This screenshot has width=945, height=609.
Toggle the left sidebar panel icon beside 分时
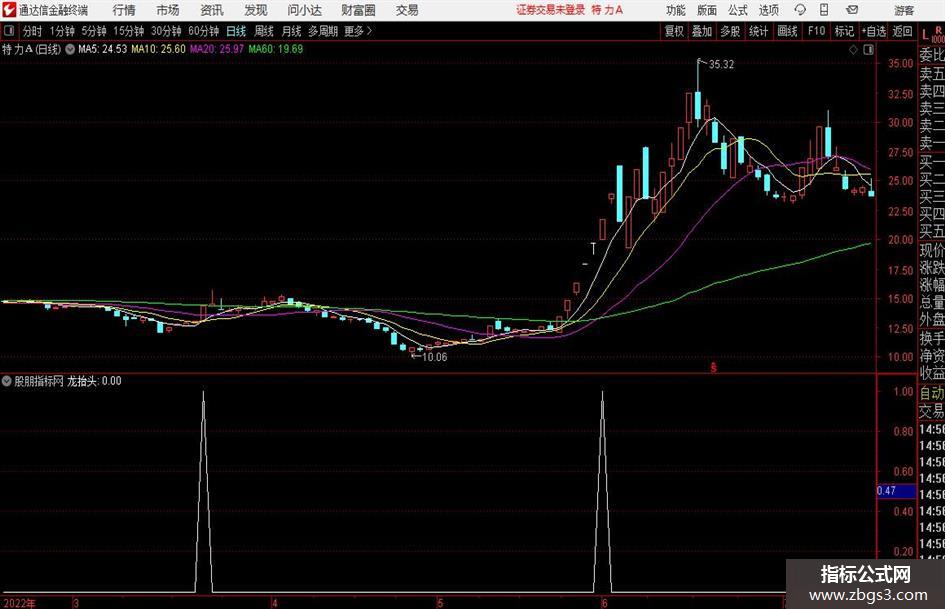9,31
